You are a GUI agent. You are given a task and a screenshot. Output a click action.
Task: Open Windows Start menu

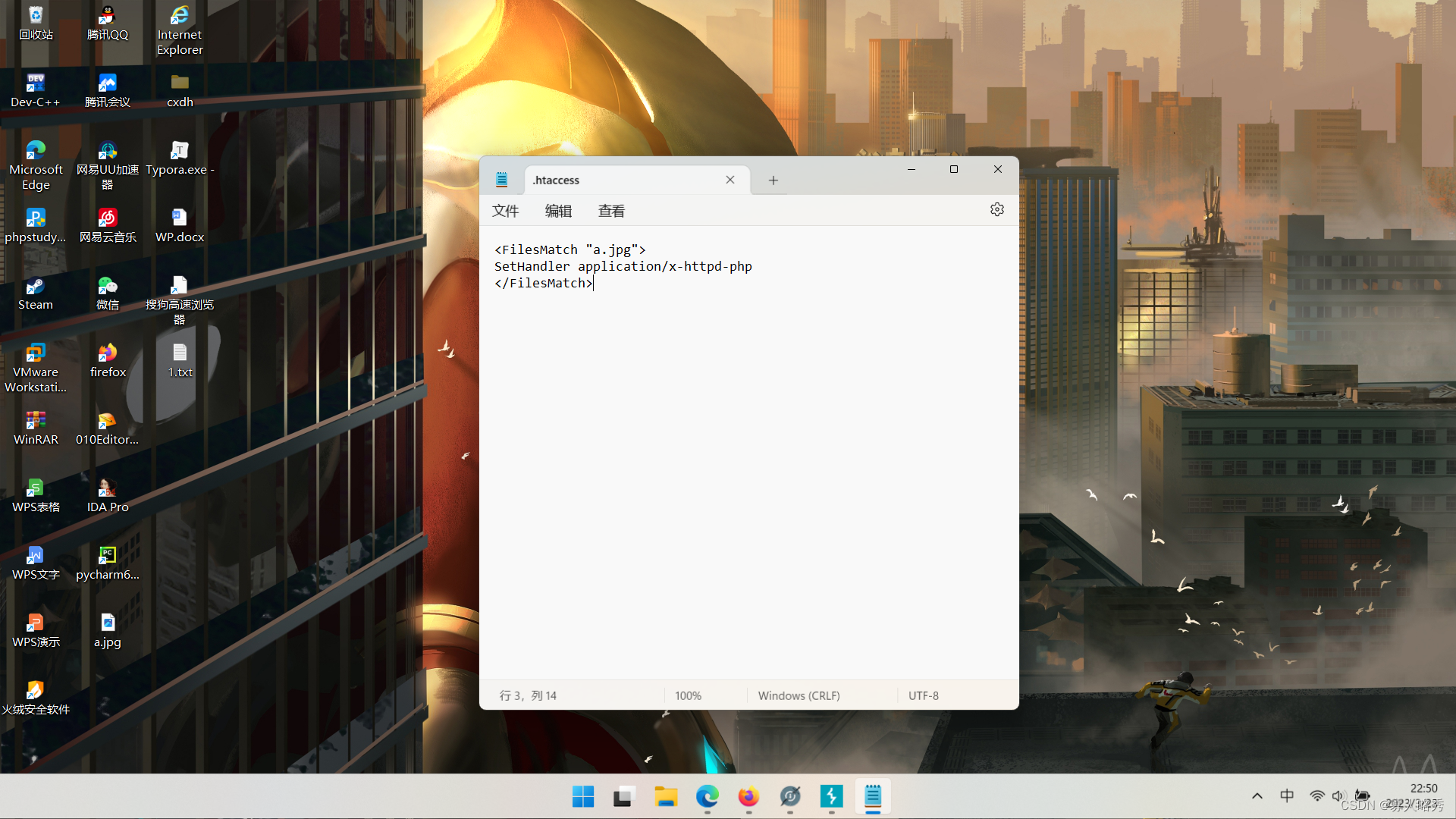pos(583,796)
